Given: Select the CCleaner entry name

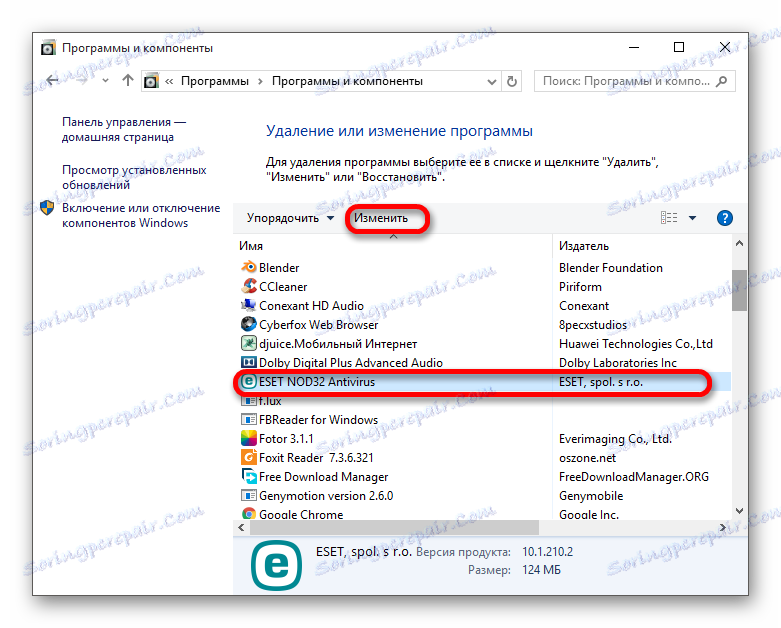Looking at the screenshot, I should tap(283, 286).
